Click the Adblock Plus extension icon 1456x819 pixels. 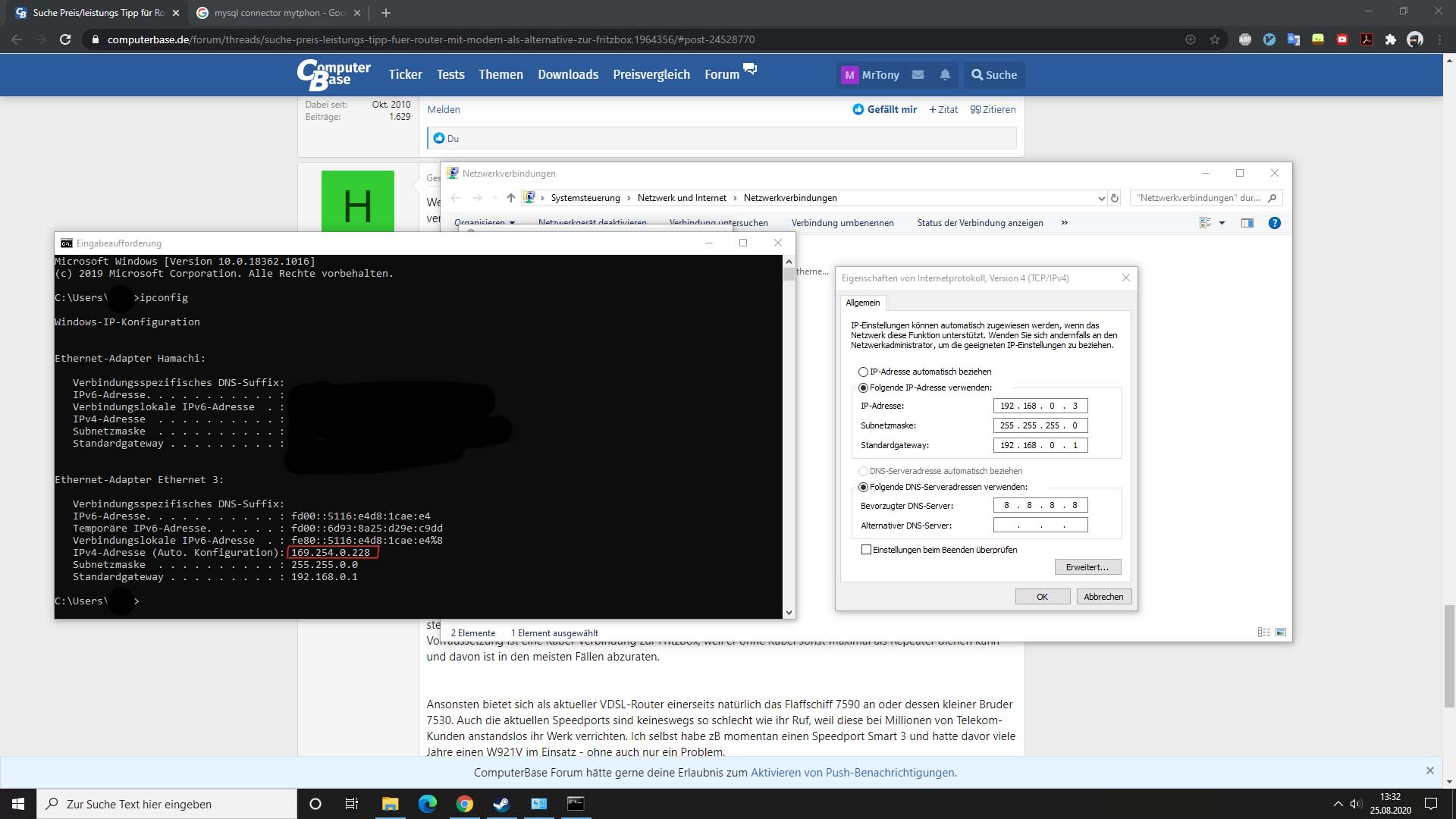[1245, 39]
